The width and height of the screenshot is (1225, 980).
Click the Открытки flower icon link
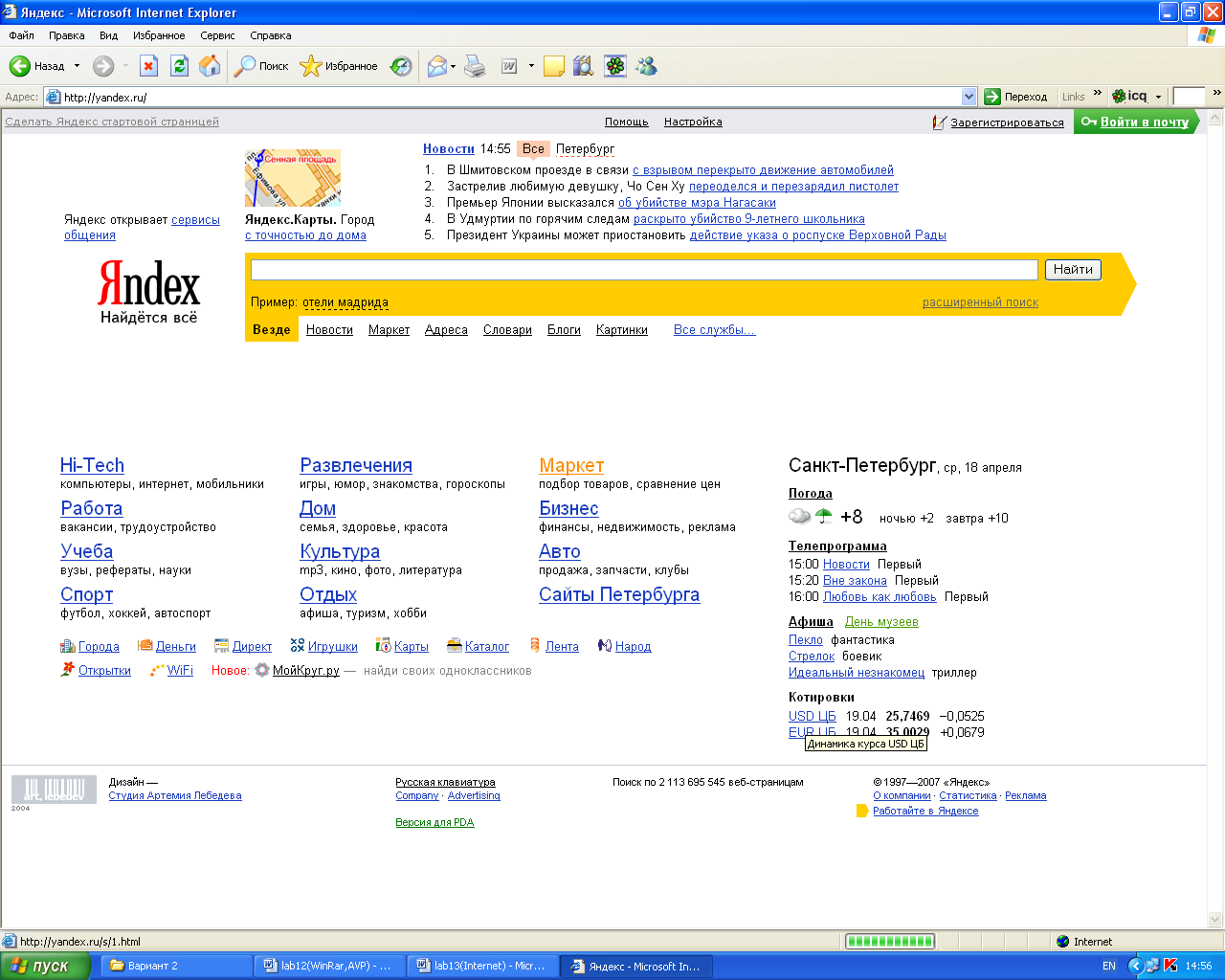(96, 670)
